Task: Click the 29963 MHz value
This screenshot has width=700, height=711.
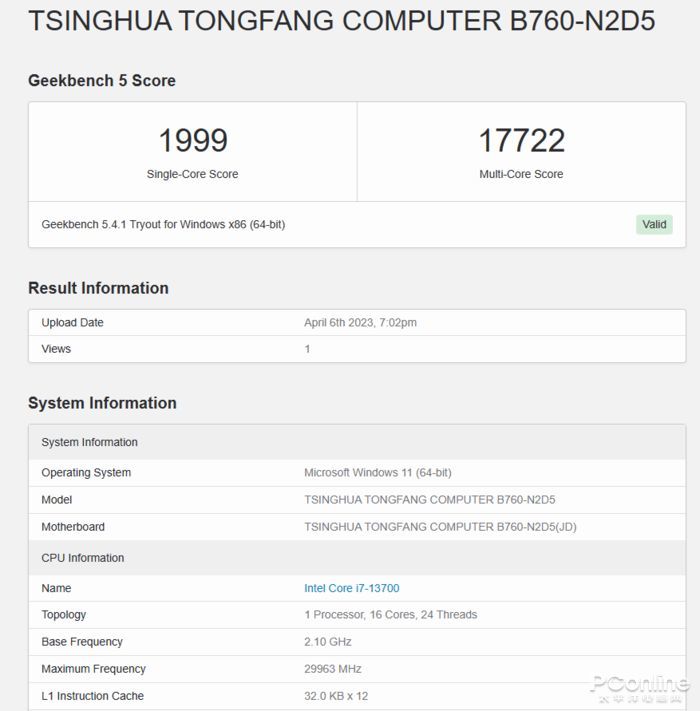Action: 333,669
